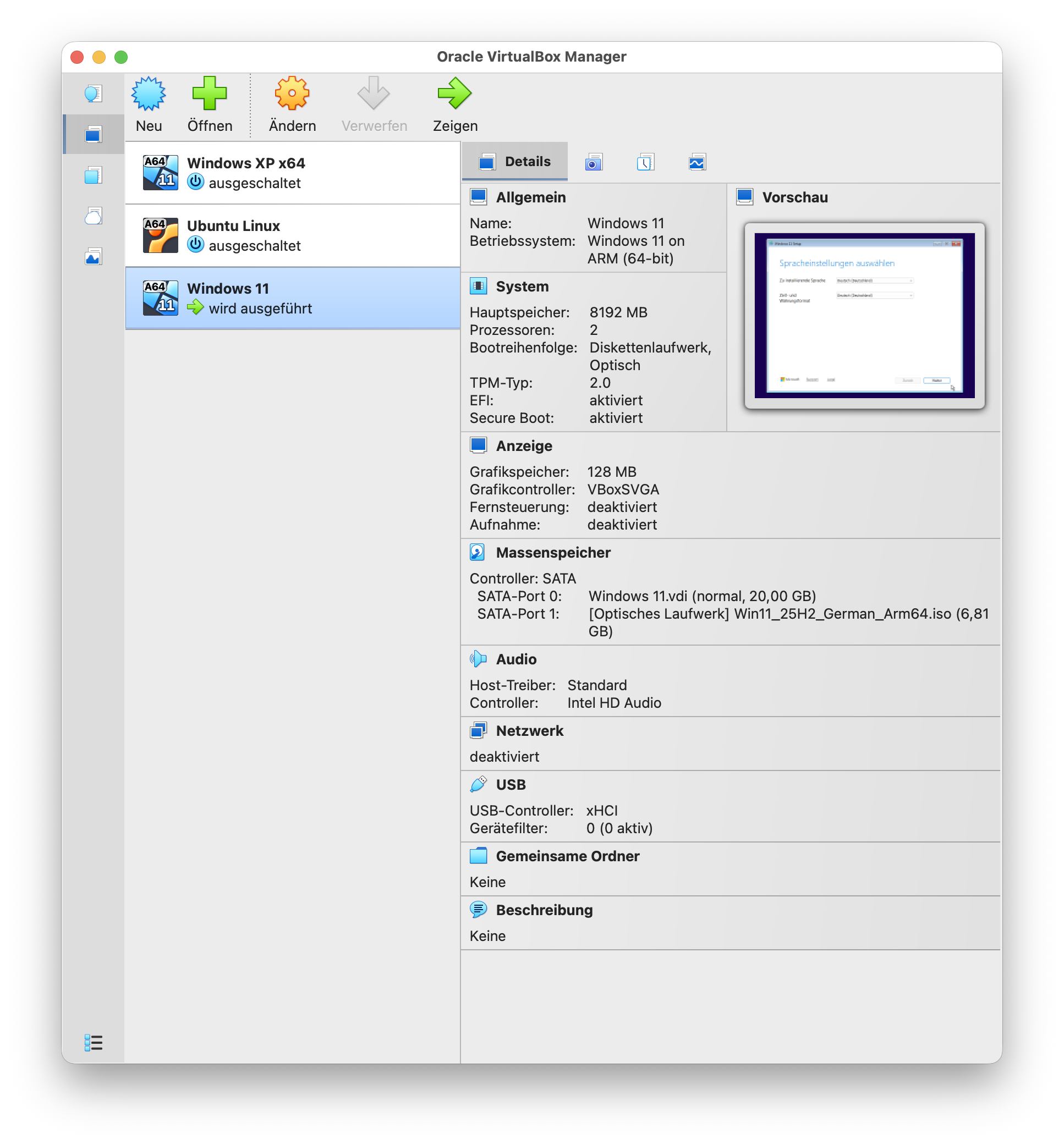Screen dimensions: 1064x1145
Task: Click the Anzeige display icon
Action: (x=479, y=445)
